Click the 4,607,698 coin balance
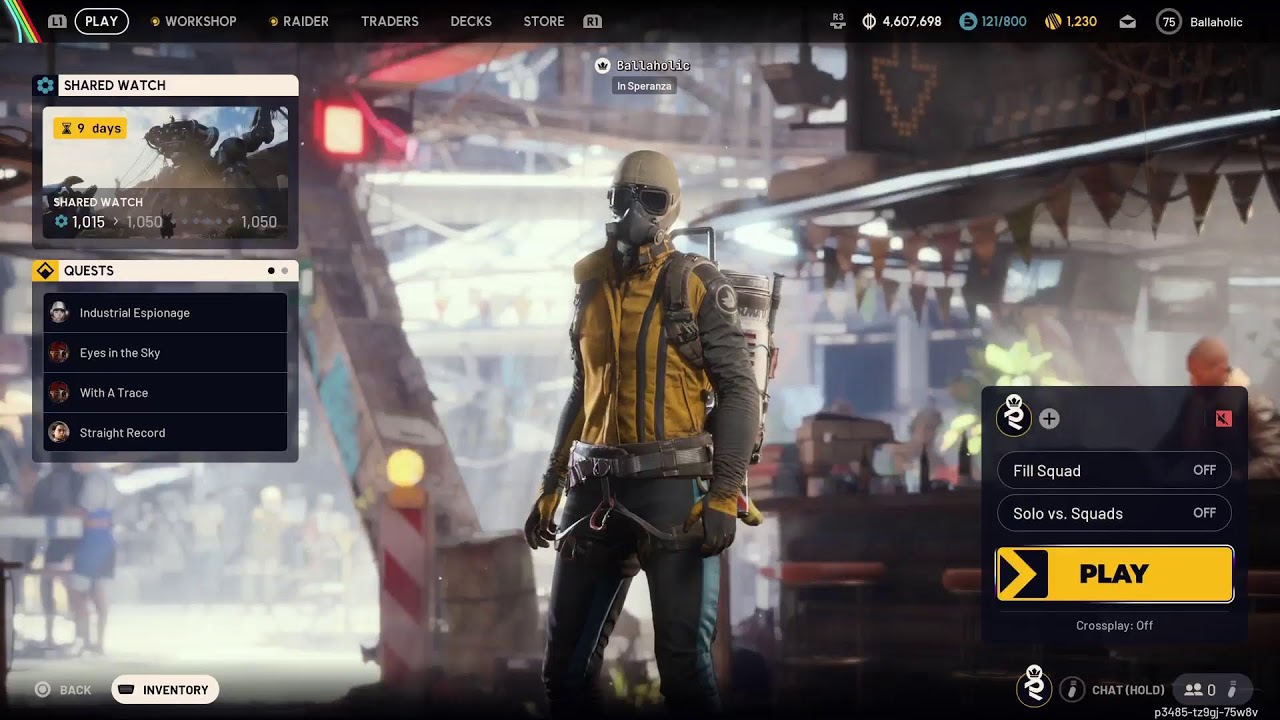This screenshot has width=1280, height=720. pos(911,21)
